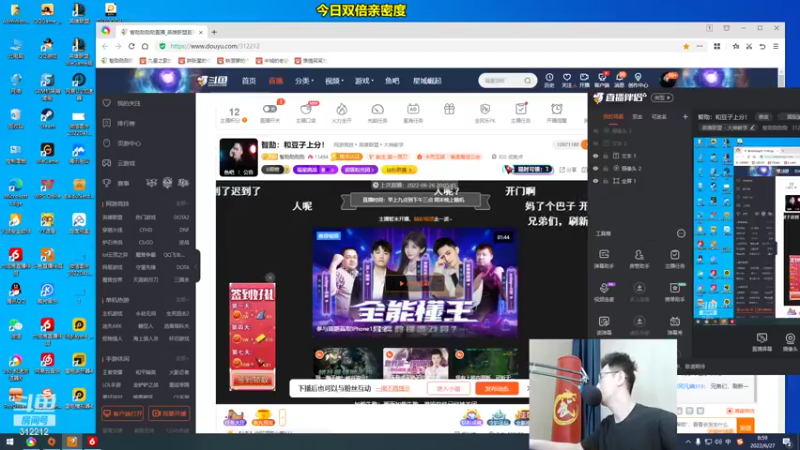The height and width of the screenshot is (450, 800).
Task: Expand 网游竞技 category 全部 link
Action: point(182,204)
